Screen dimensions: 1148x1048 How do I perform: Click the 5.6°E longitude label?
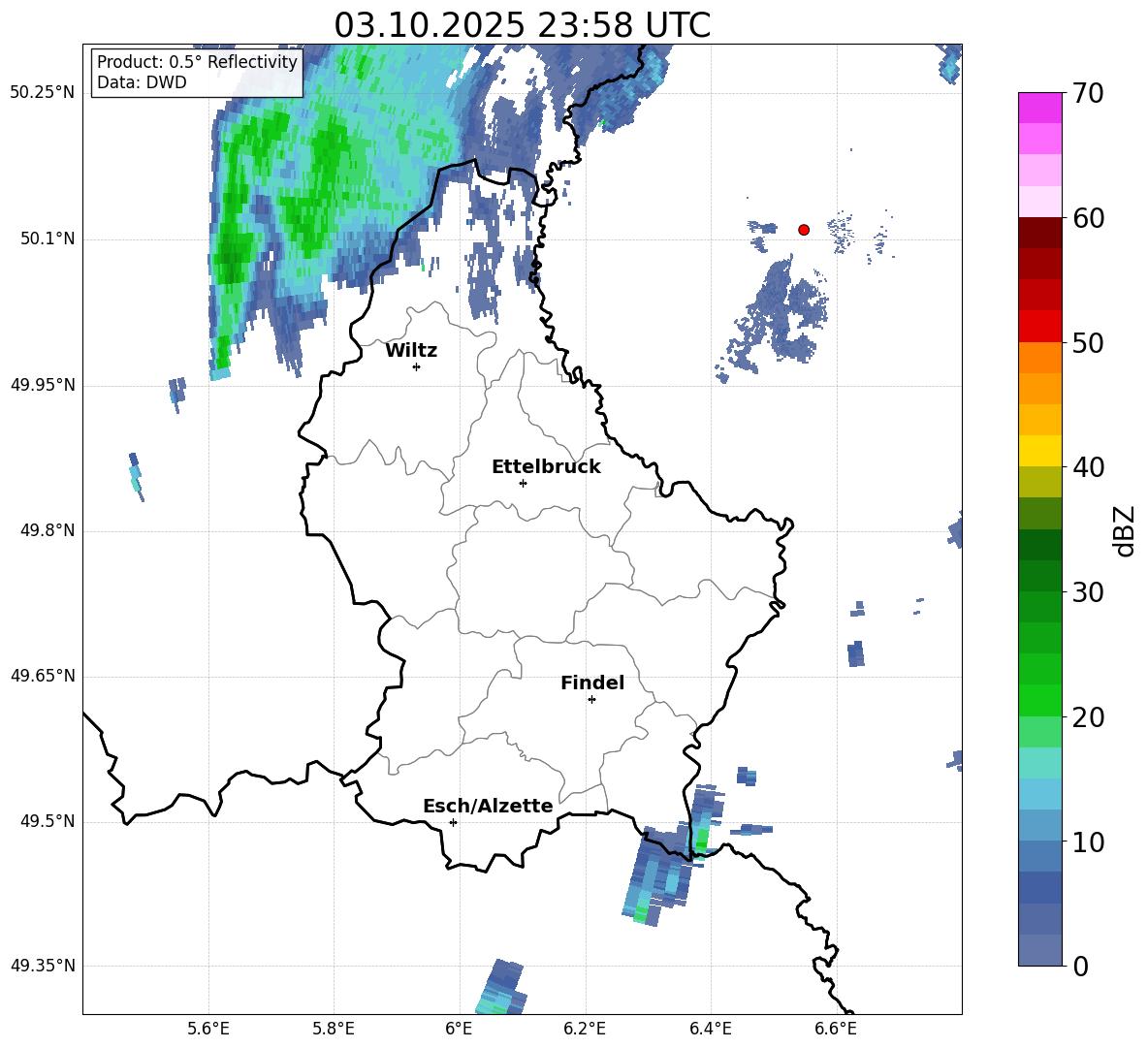208,1029
